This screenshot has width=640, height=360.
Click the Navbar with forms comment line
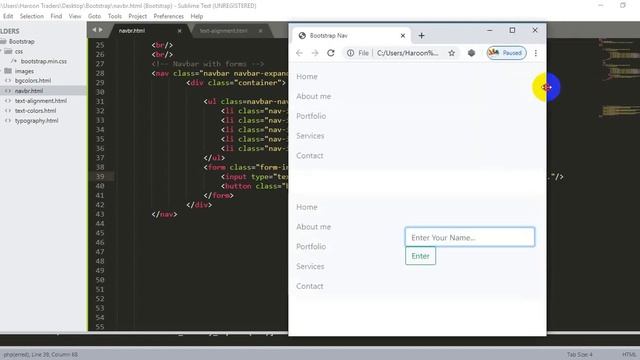207,64
